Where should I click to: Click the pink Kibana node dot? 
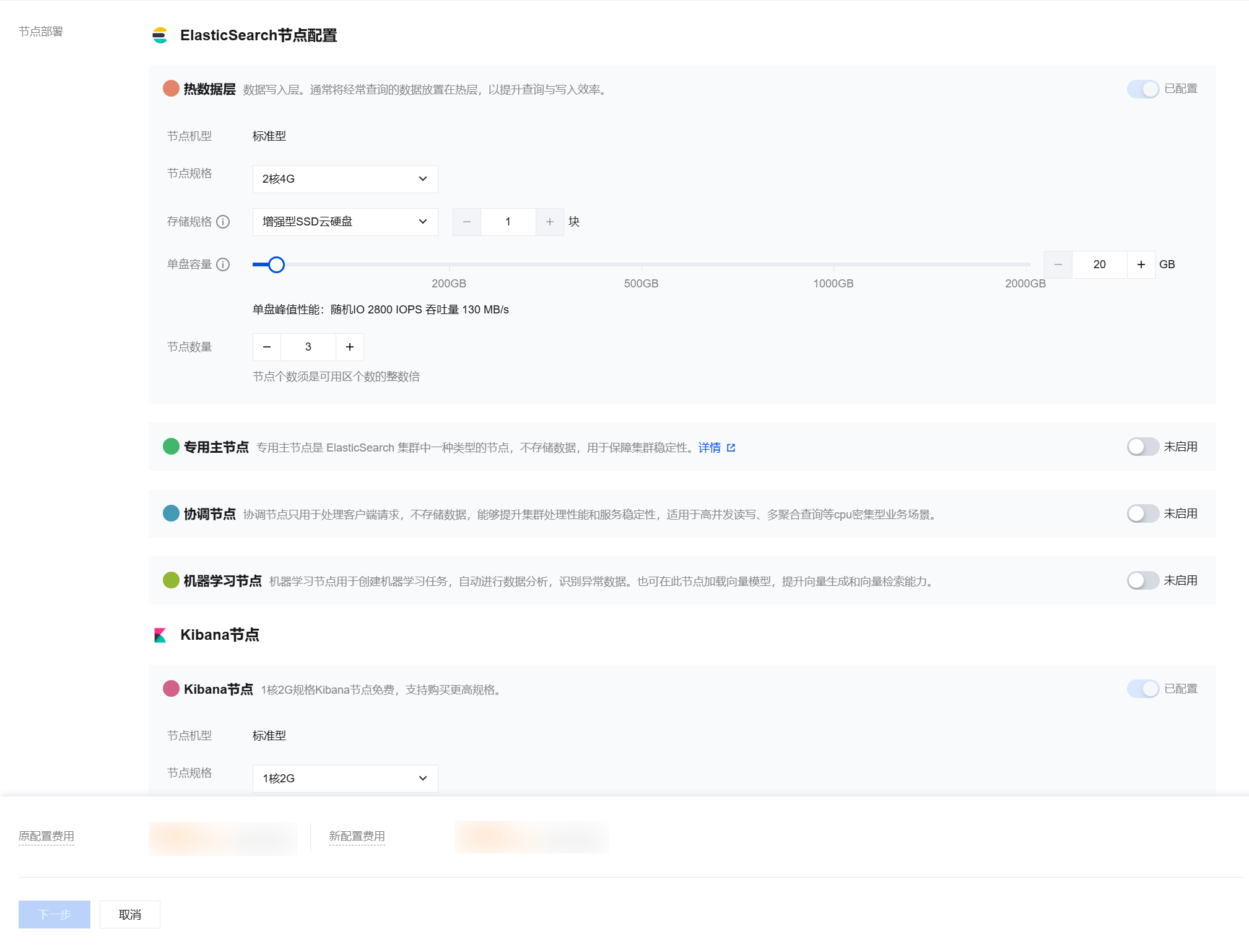[171, 689]
